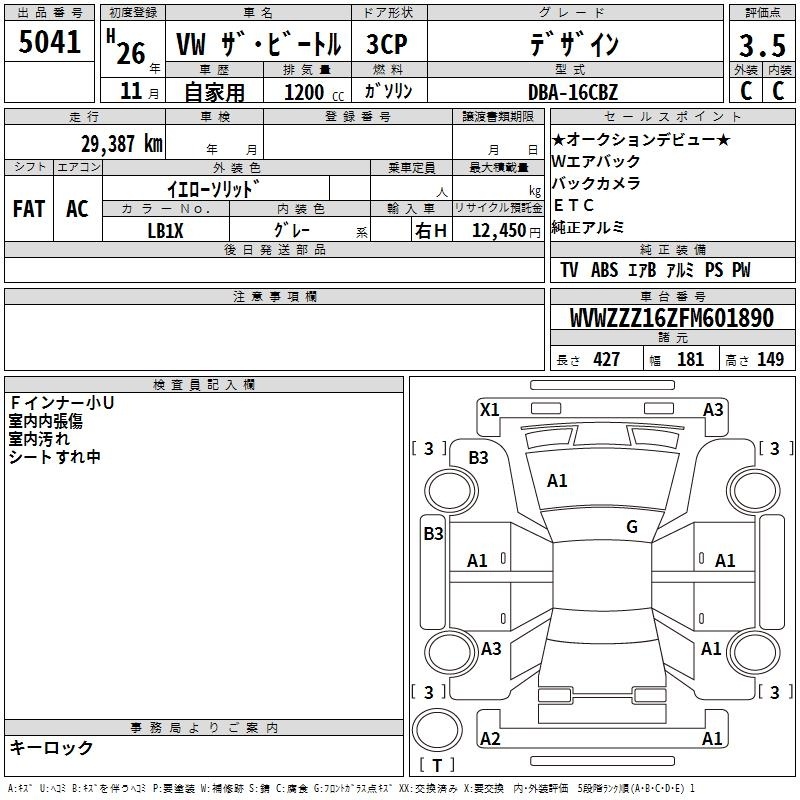Click chassis number WVWZZZ16ZFM601890
800x800 pixels.
[x=671, y=318]
